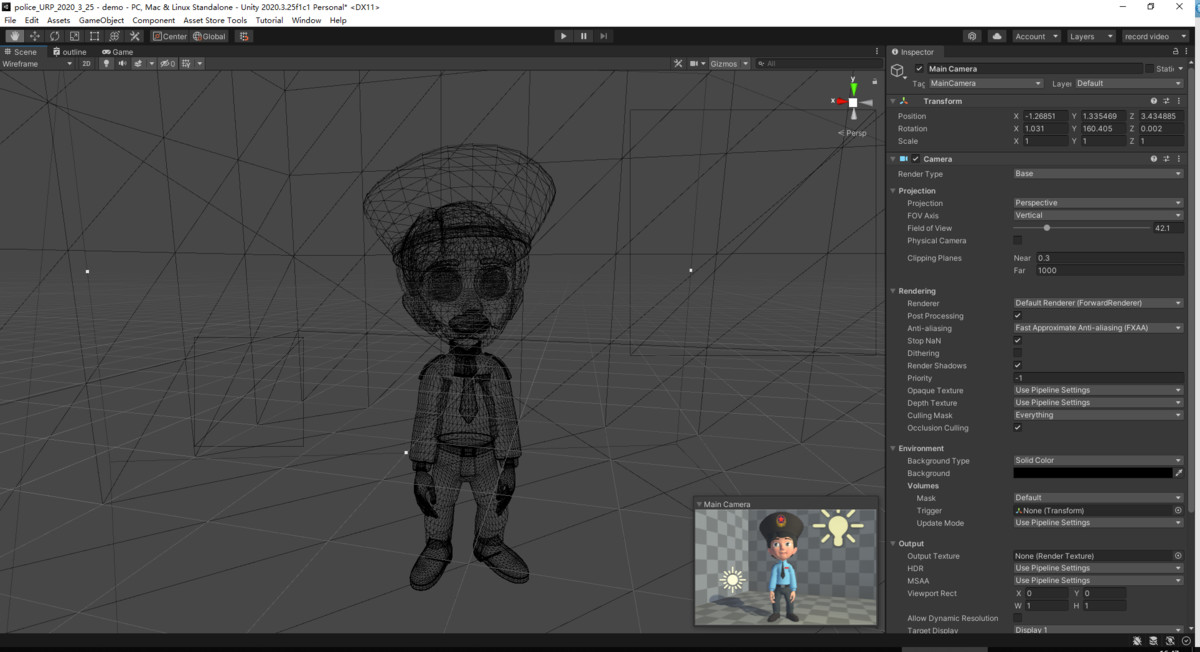Open the Account dropdown
The width and height of the screenshot is (1200, 652).
[x=1036, y=36]
